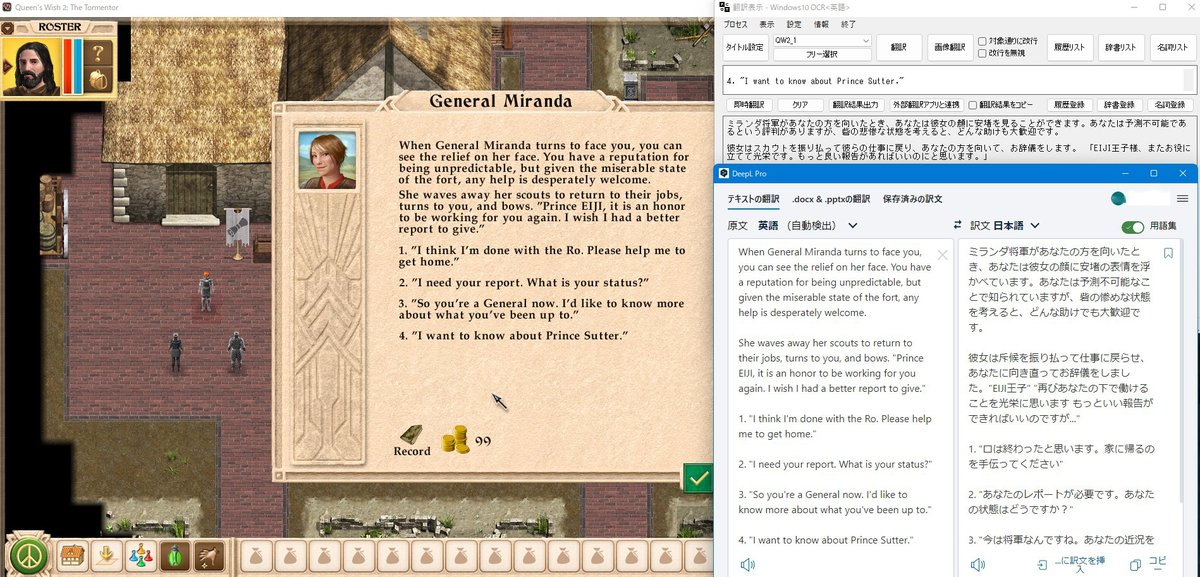The image size is (1200, 577).
Task: Choose dialog option 1 about the Ro
Action: coord(542,255)
